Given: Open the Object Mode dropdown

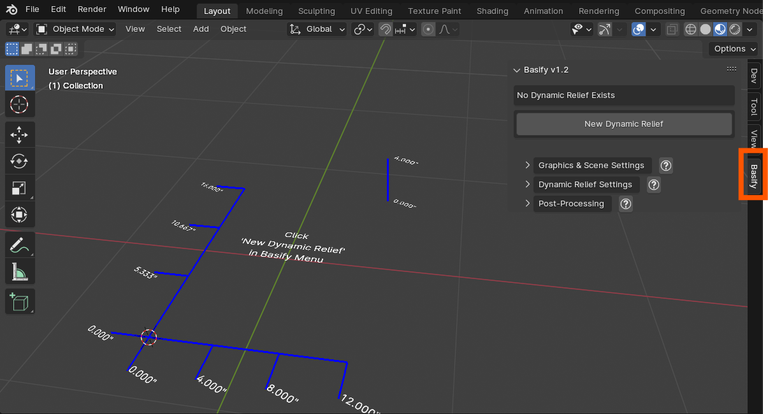Looking at the screenshot, I should pos(76,29).
